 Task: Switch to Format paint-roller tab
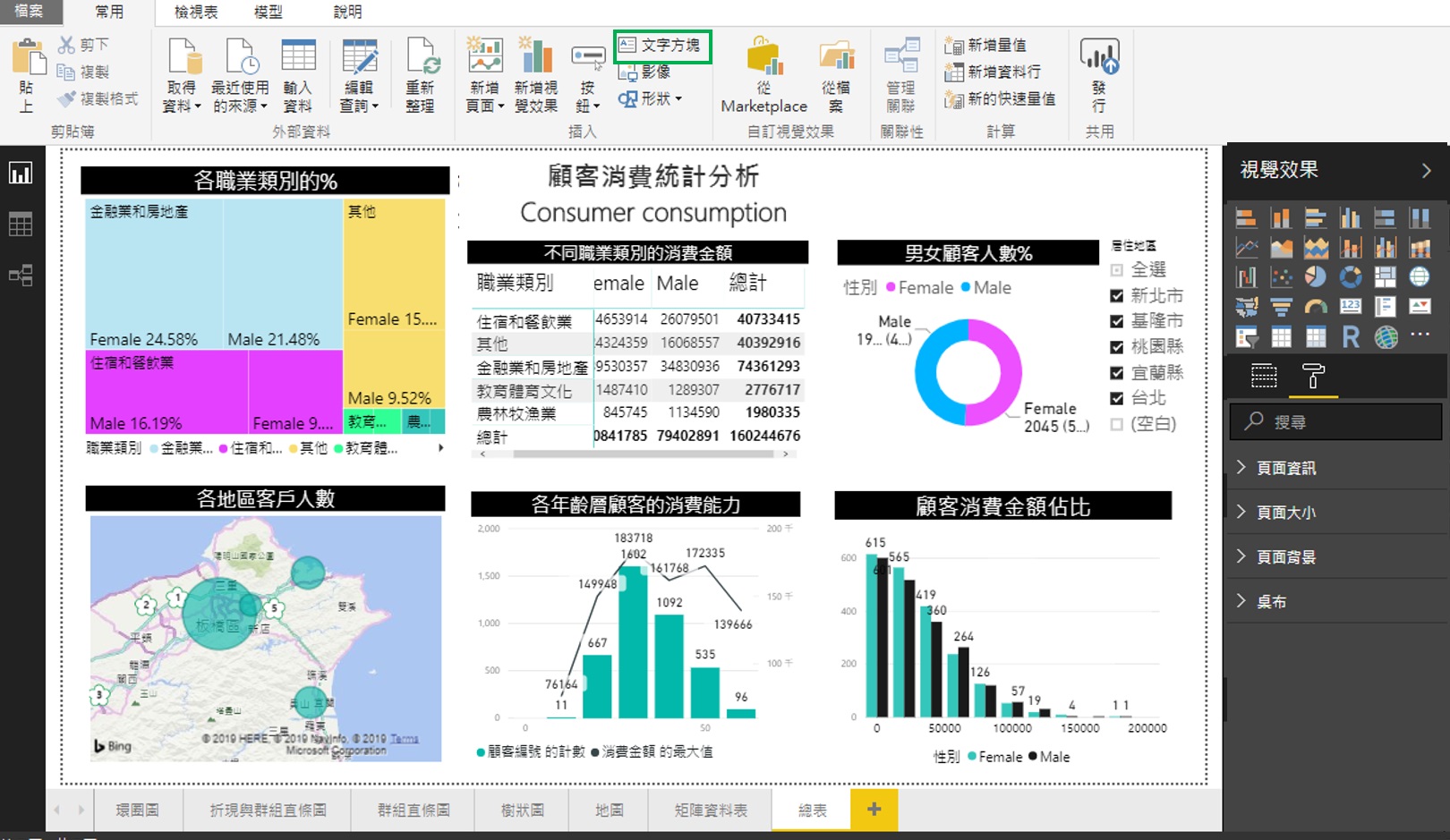(1313, 377)
